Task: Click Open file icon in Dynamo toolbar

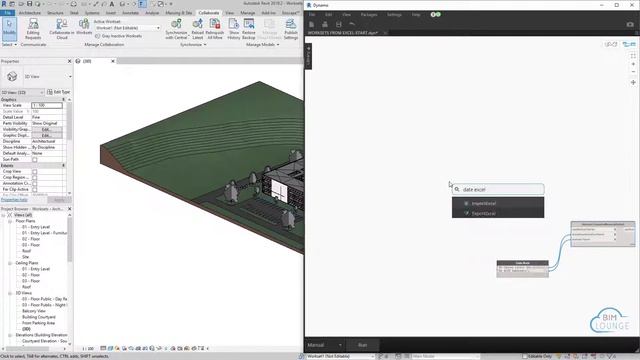Action: click(325, 24)
